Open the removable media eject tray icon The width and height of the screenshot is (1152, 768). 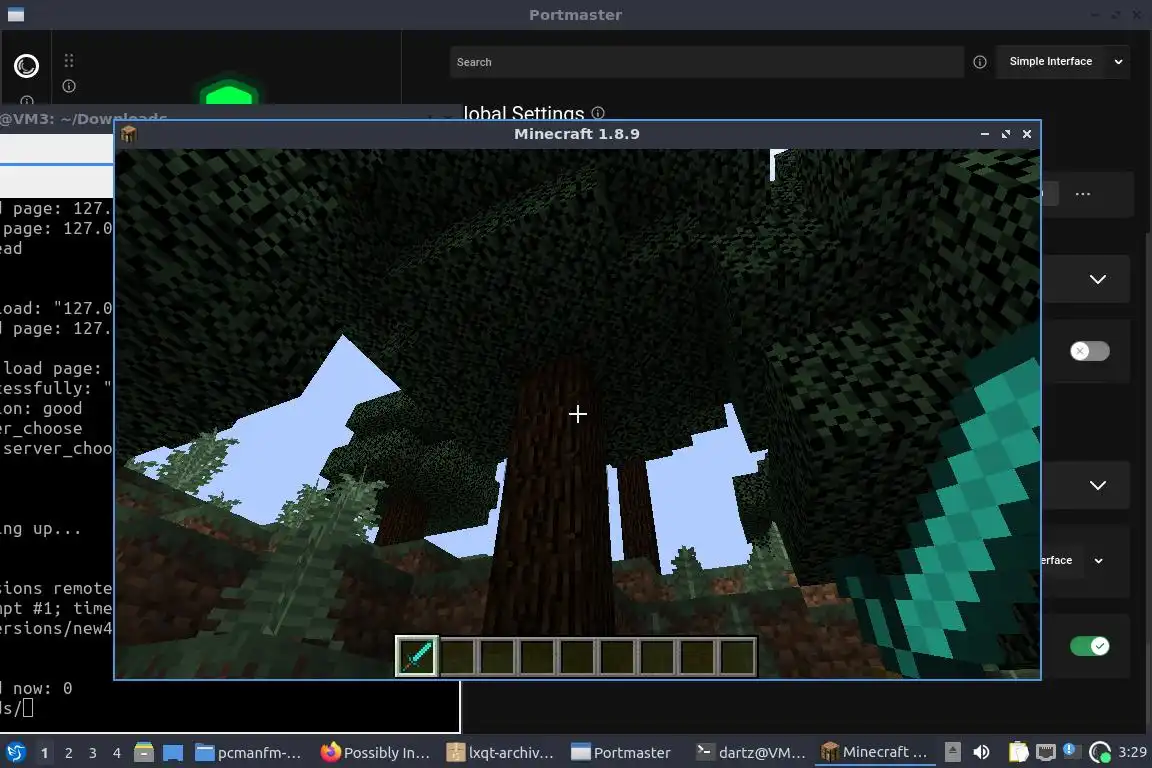pos(952,752)
